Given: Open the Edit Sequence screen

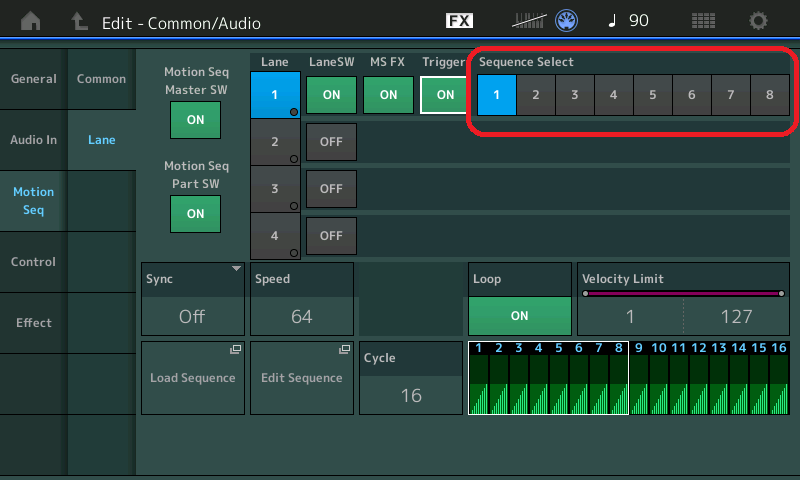Looking at the screenshot, I should (301, 378).
